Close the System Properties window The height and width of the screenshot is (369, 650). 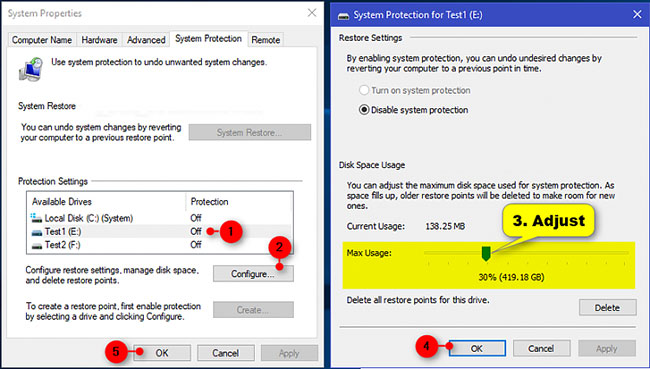(312, 13)
